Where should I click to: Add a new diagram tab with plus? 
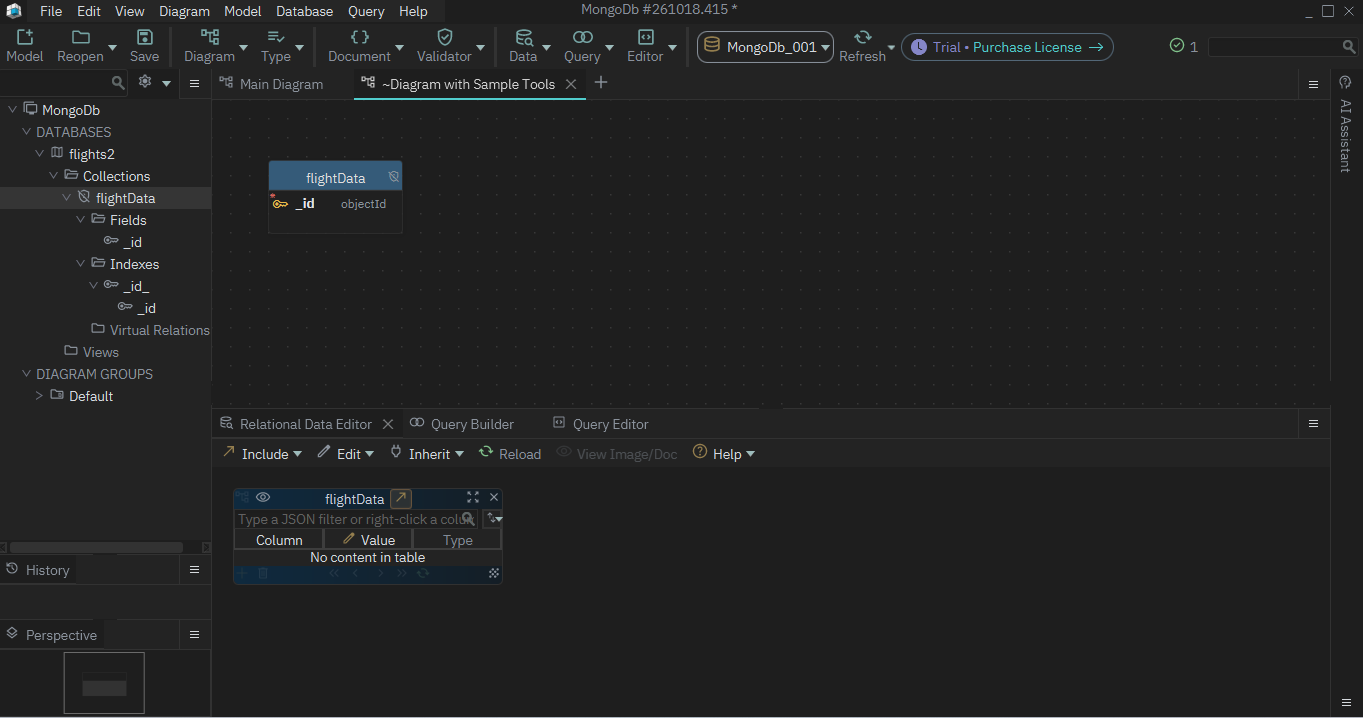[x=601, y=83]
